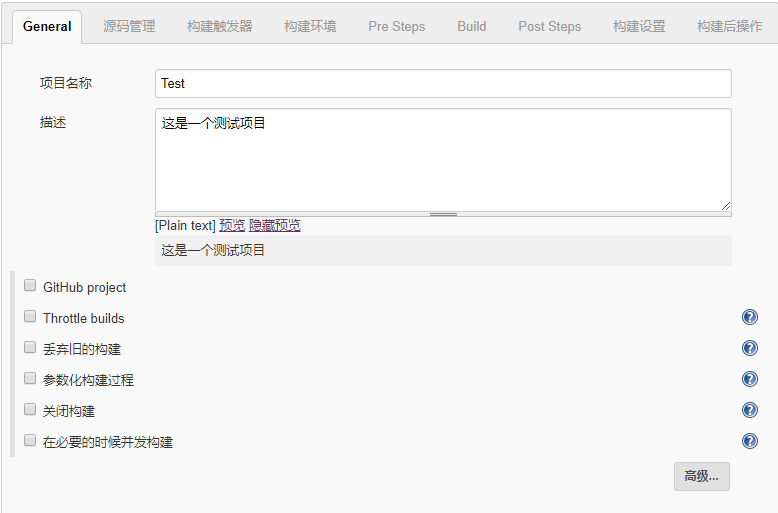Open help icon for 参数化构建过程
Image resolution: width=778 pixels, height=513 pixels.
pos(750,379)
